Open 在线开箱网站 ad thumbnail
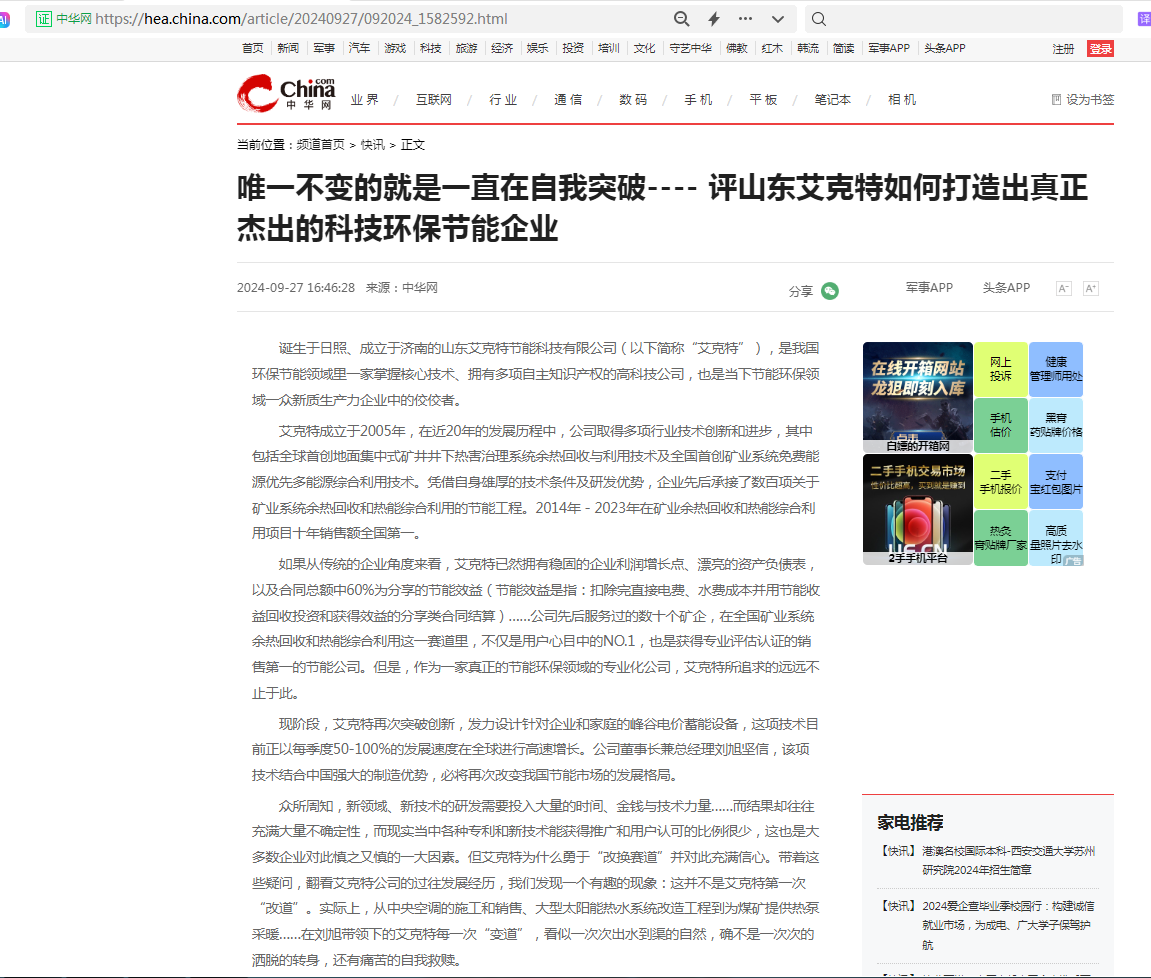 point(918,397)
